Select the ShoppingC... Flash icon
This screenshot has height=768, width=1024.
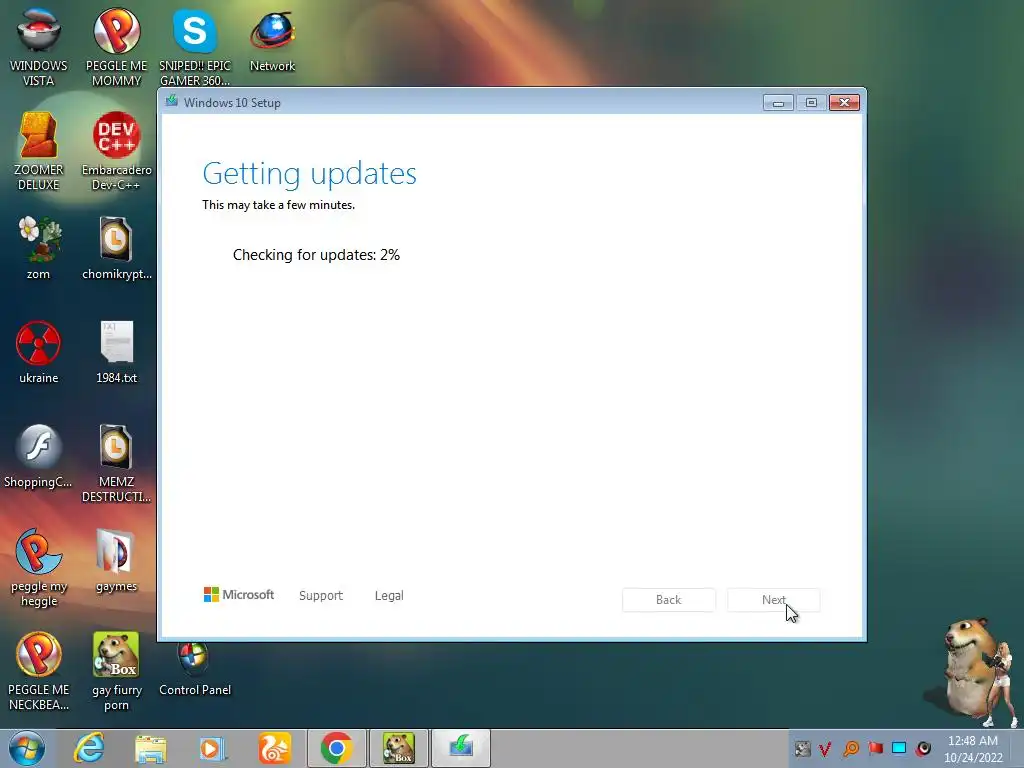coord(38,456)
